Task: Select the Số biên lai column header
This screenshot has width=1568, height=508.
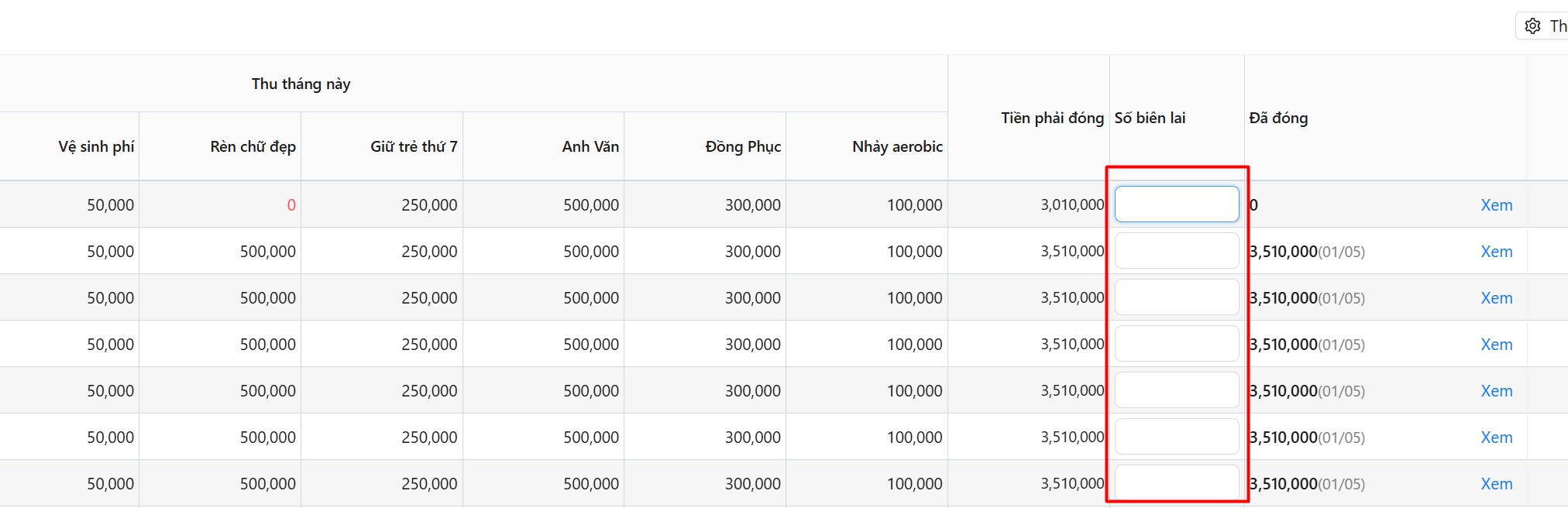Action: coord(1150,118)
